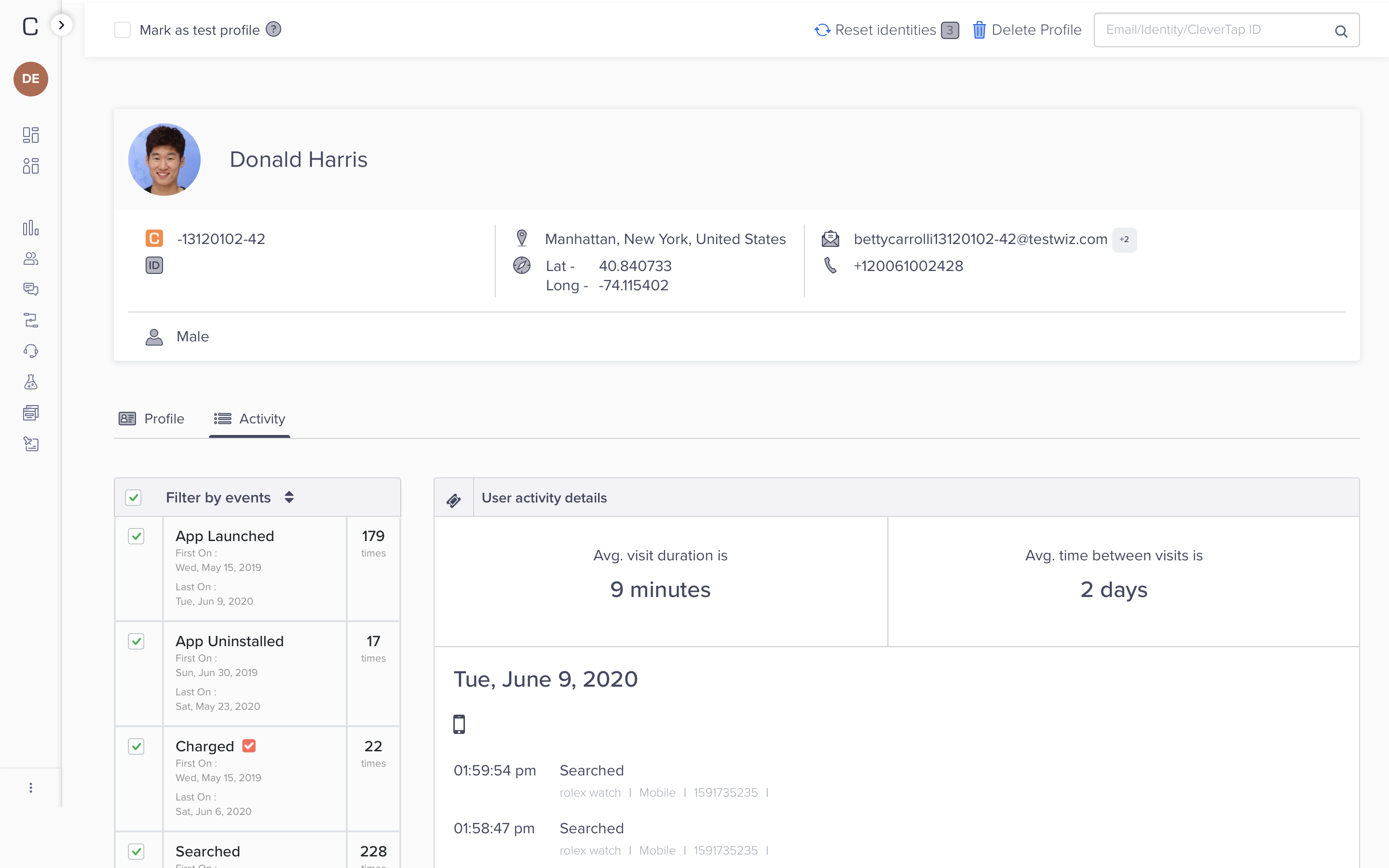Click the search magnifier icon
Screen dimensions: 1389x868
pos(1341,31)
